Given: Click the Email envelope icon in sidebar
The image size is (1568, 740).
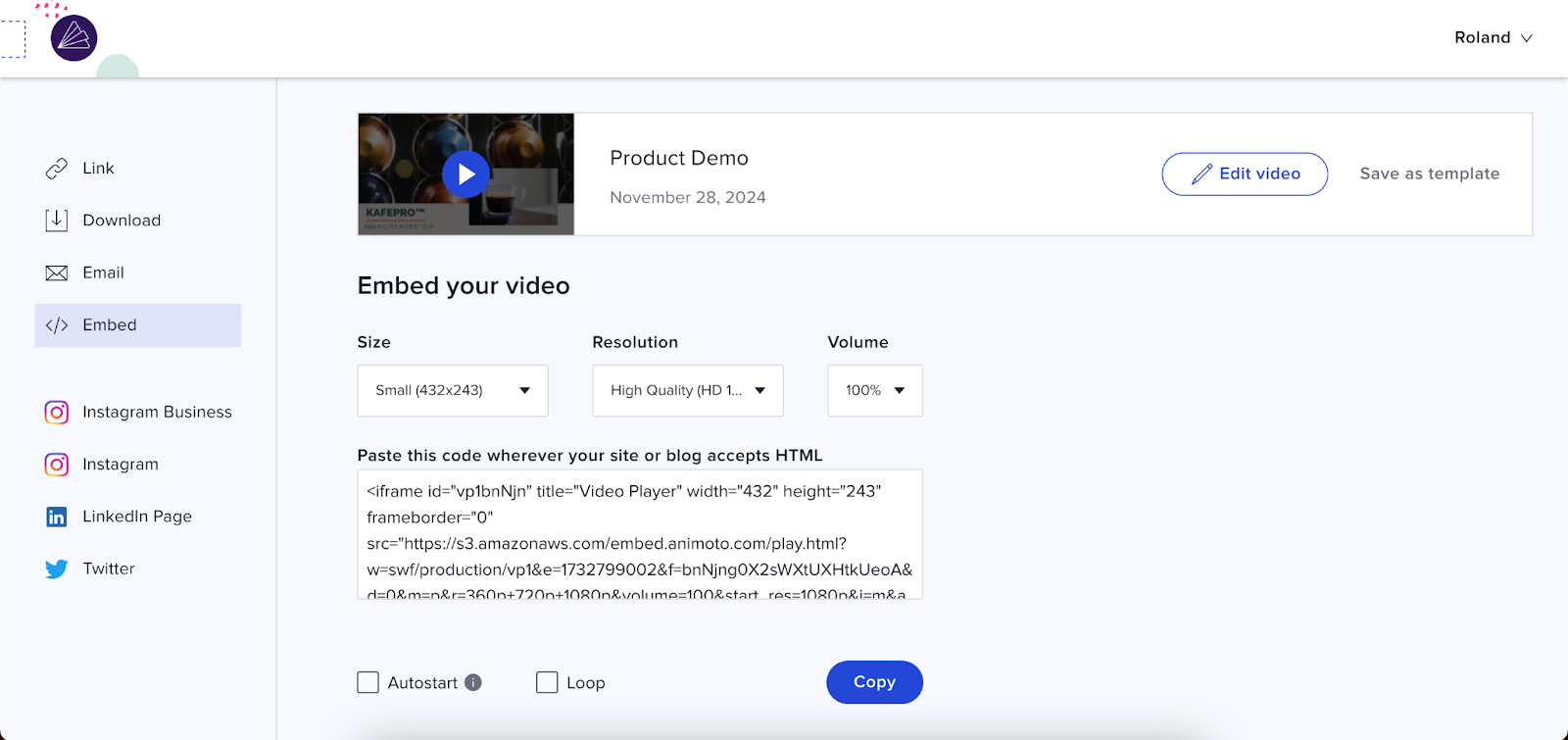Looking at the screenshot, I should click(x=57, y=272).
